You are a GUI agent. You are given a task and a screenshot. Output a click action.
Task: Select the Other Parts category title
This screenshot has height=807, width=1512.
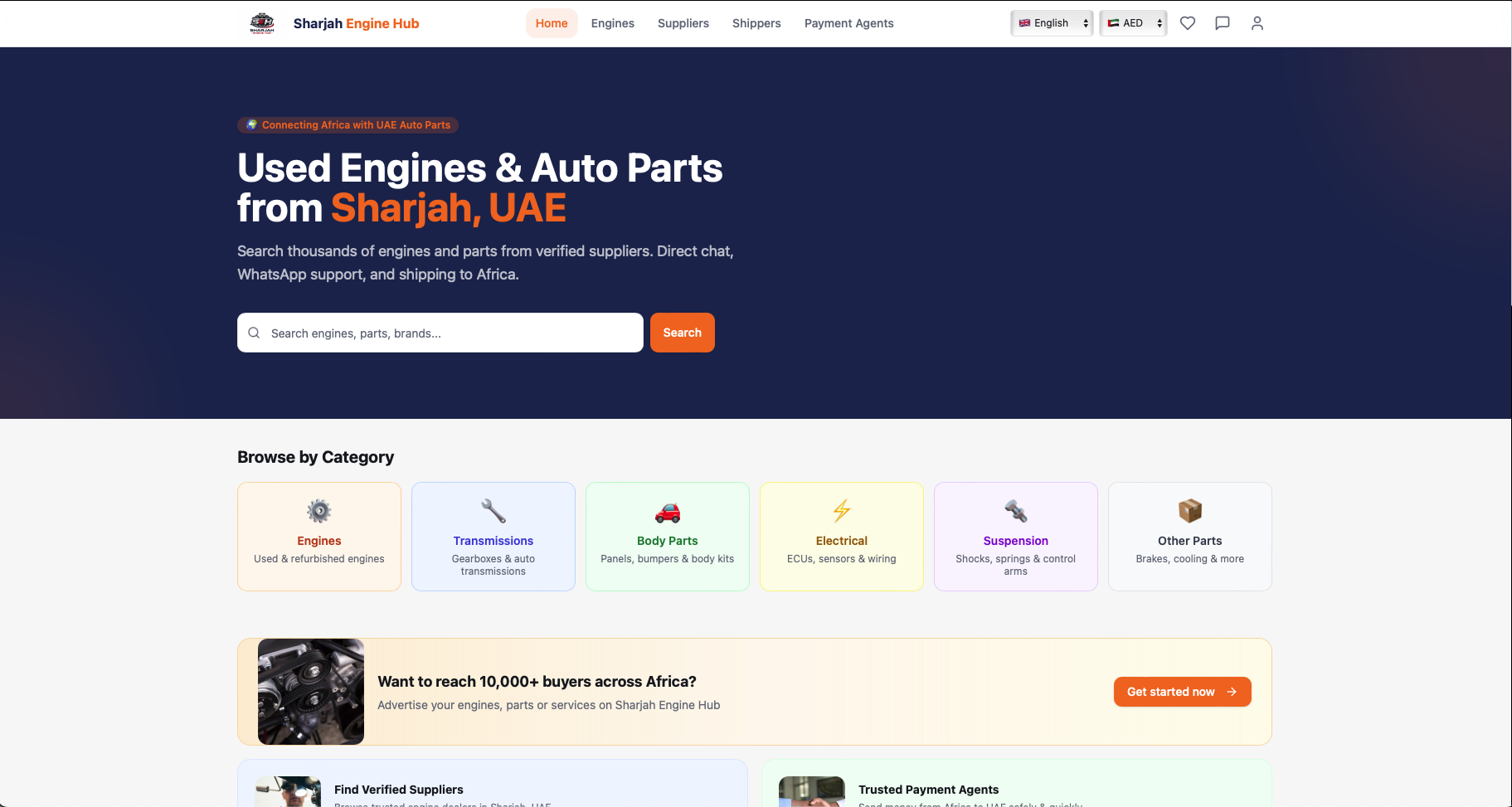(x=1190, y=541)
